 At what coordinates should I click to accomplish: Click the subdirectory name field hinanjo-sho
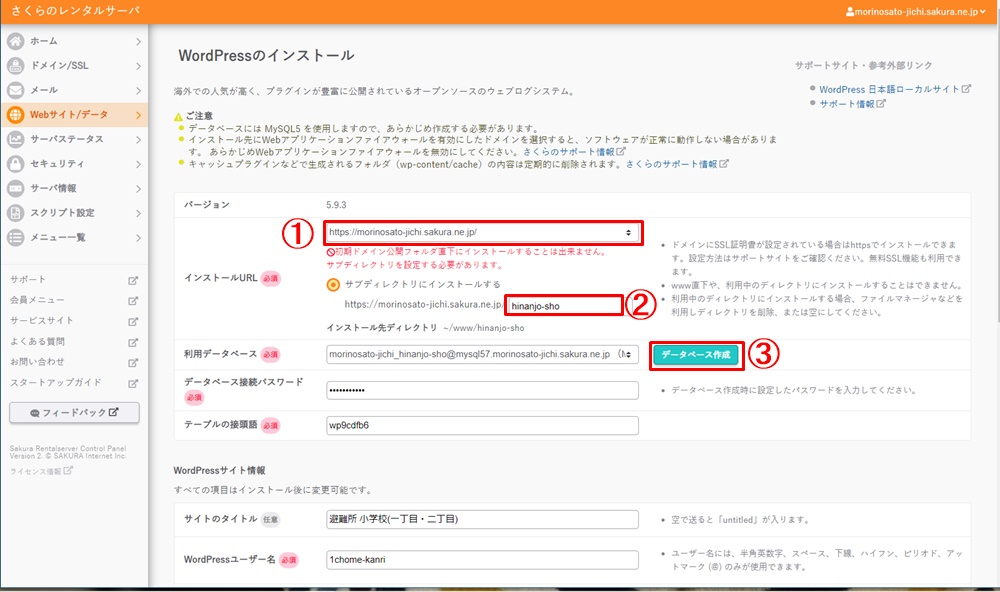pos(564,306)
